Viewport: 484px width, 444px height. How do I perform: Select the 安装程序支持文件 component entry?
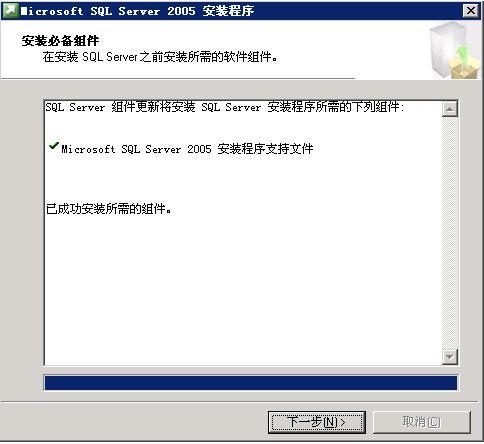pos(187,149)
